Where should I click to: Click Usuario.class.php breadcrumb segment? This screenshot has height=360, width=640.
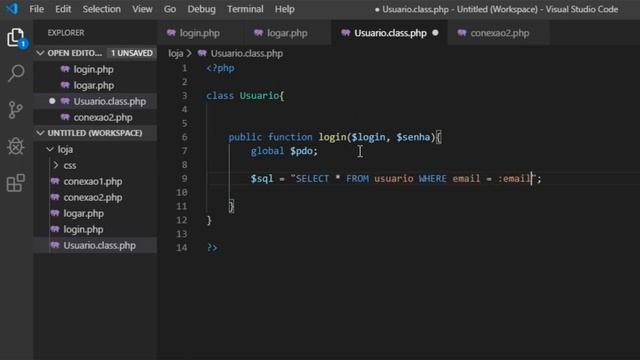click(x=247, y=53)
